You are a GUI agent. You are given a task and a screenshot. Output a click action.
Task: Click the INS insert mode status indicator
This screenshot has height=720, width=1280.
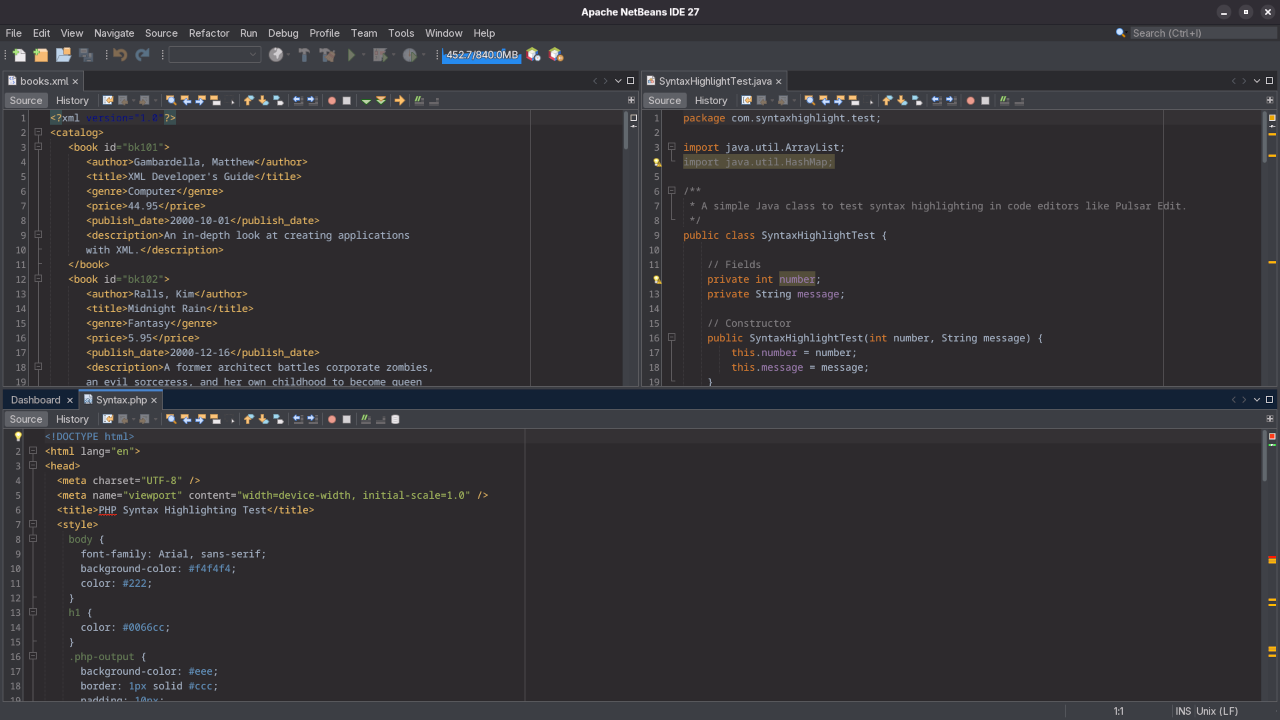(1183, 711)
